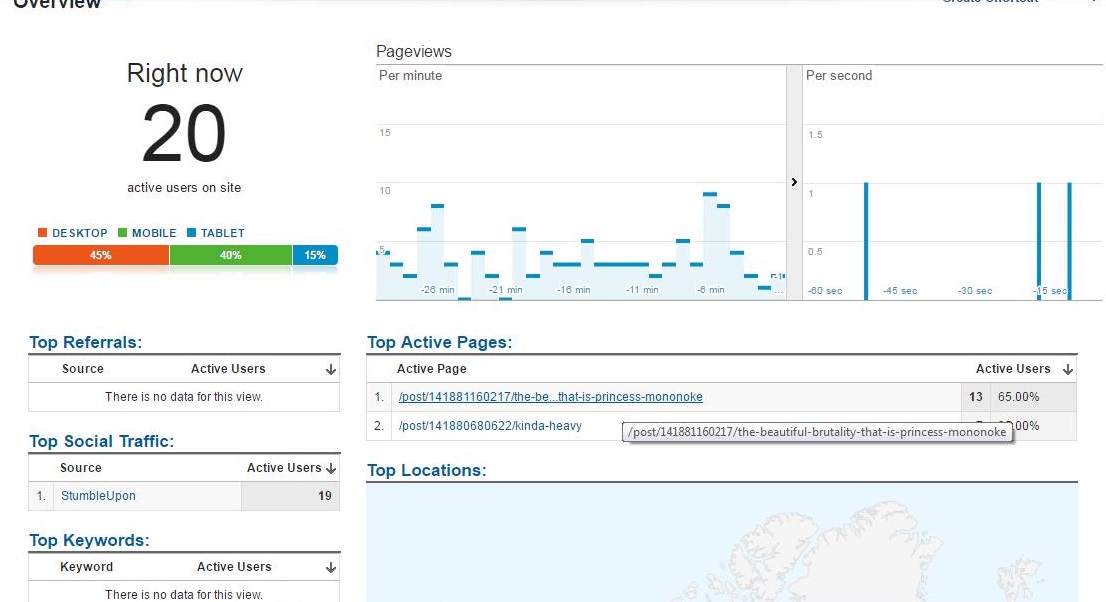1106x602 pixels.
Task: Click the Top Keywords heading
Action: pyautogui.click(x=89, y=540)
